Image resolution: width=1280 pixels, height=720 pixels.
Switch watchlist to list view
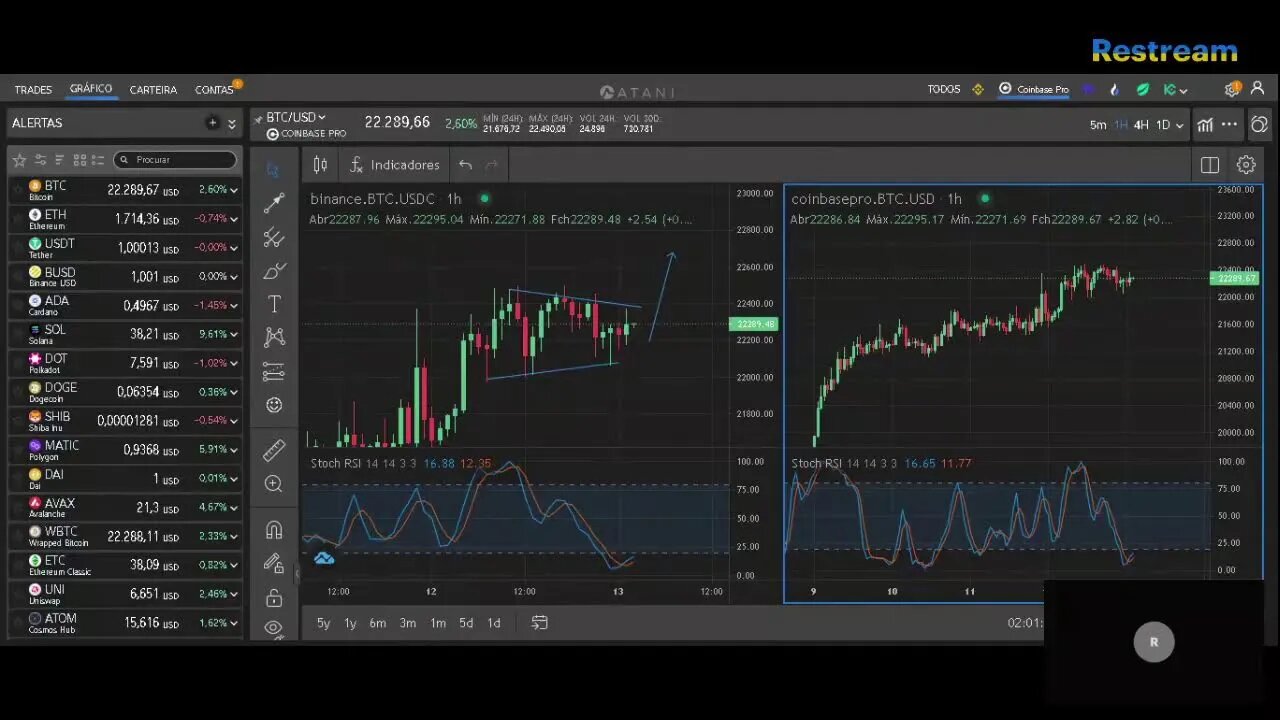coord(99,160)
